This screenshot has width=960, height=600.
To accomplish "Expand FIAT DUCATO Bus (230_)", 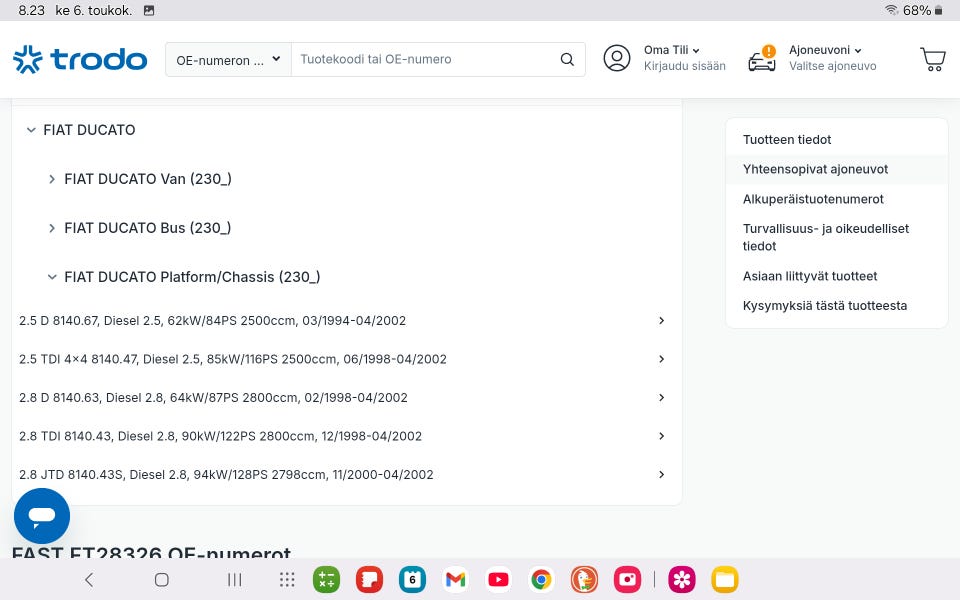I will click(52, 228).
